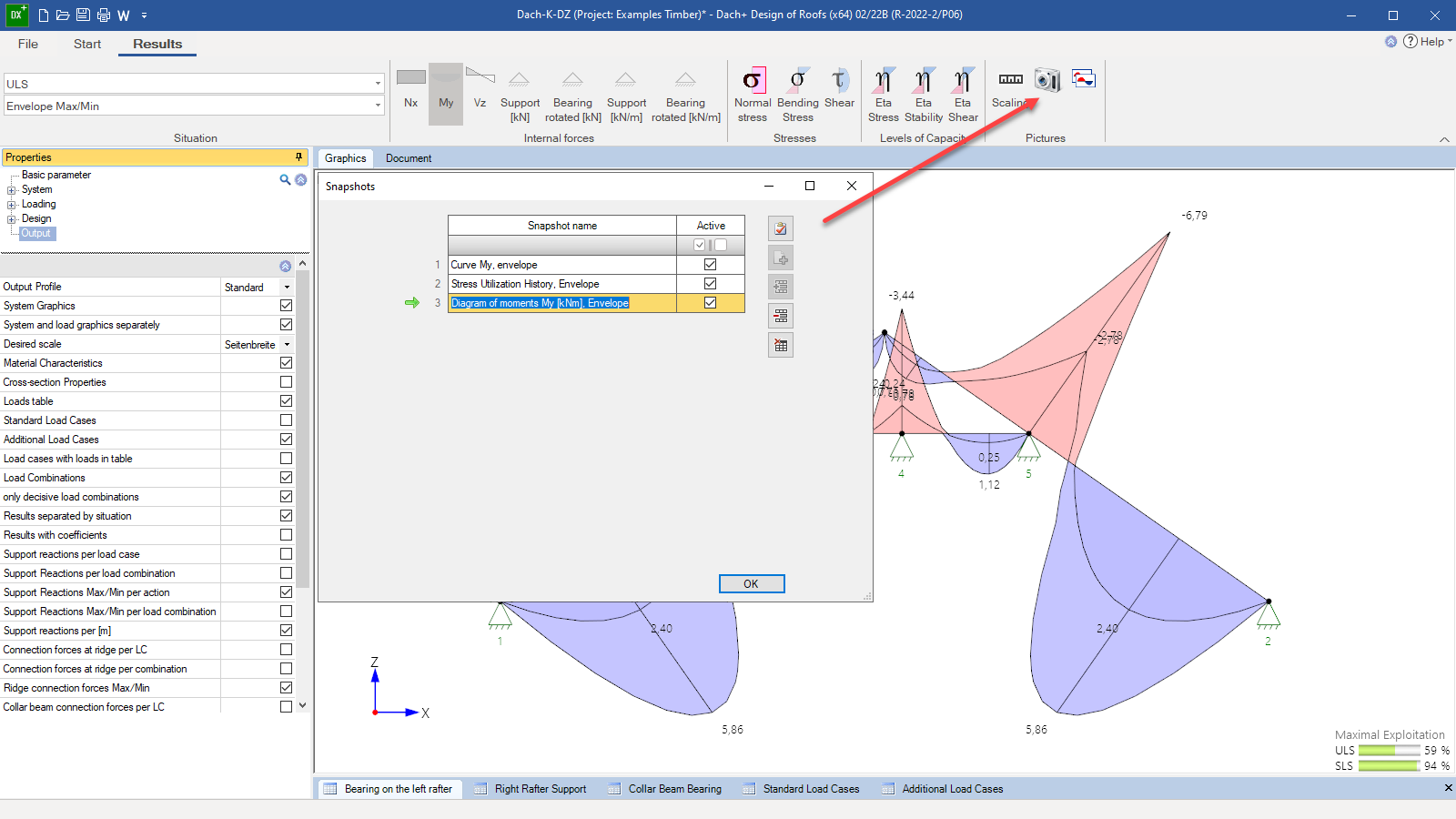Create a new file from the quick access toolbar
This screenshot has width=1456, height=819.
[43, 15]
